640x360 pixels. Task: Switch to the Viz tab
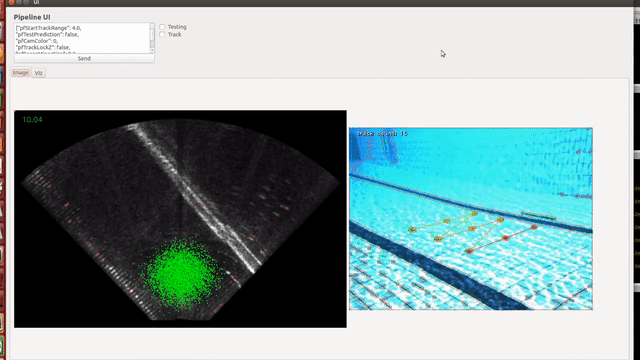38,73
